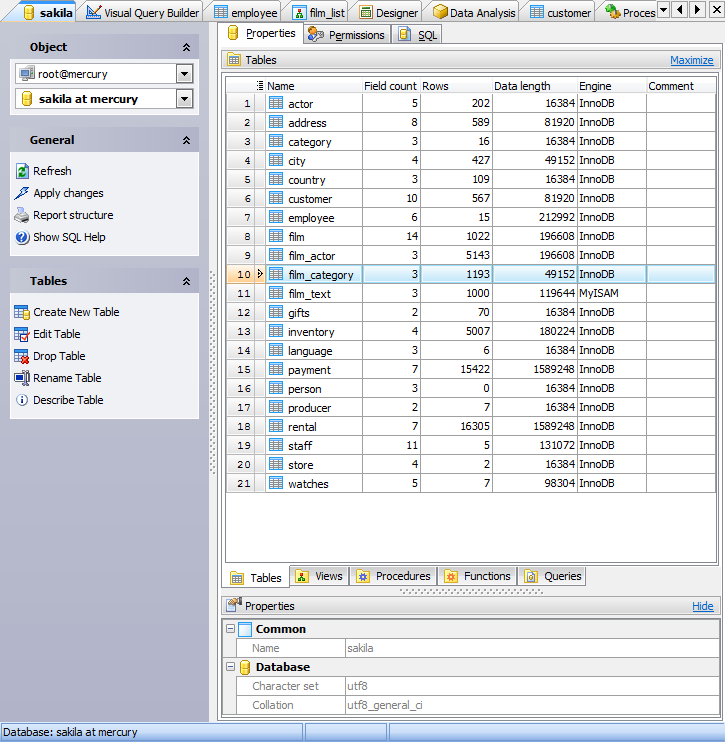The height and width of the screenshot is (742, 725).
Task: Click the Data length column header
Action: tap(535, 86)
